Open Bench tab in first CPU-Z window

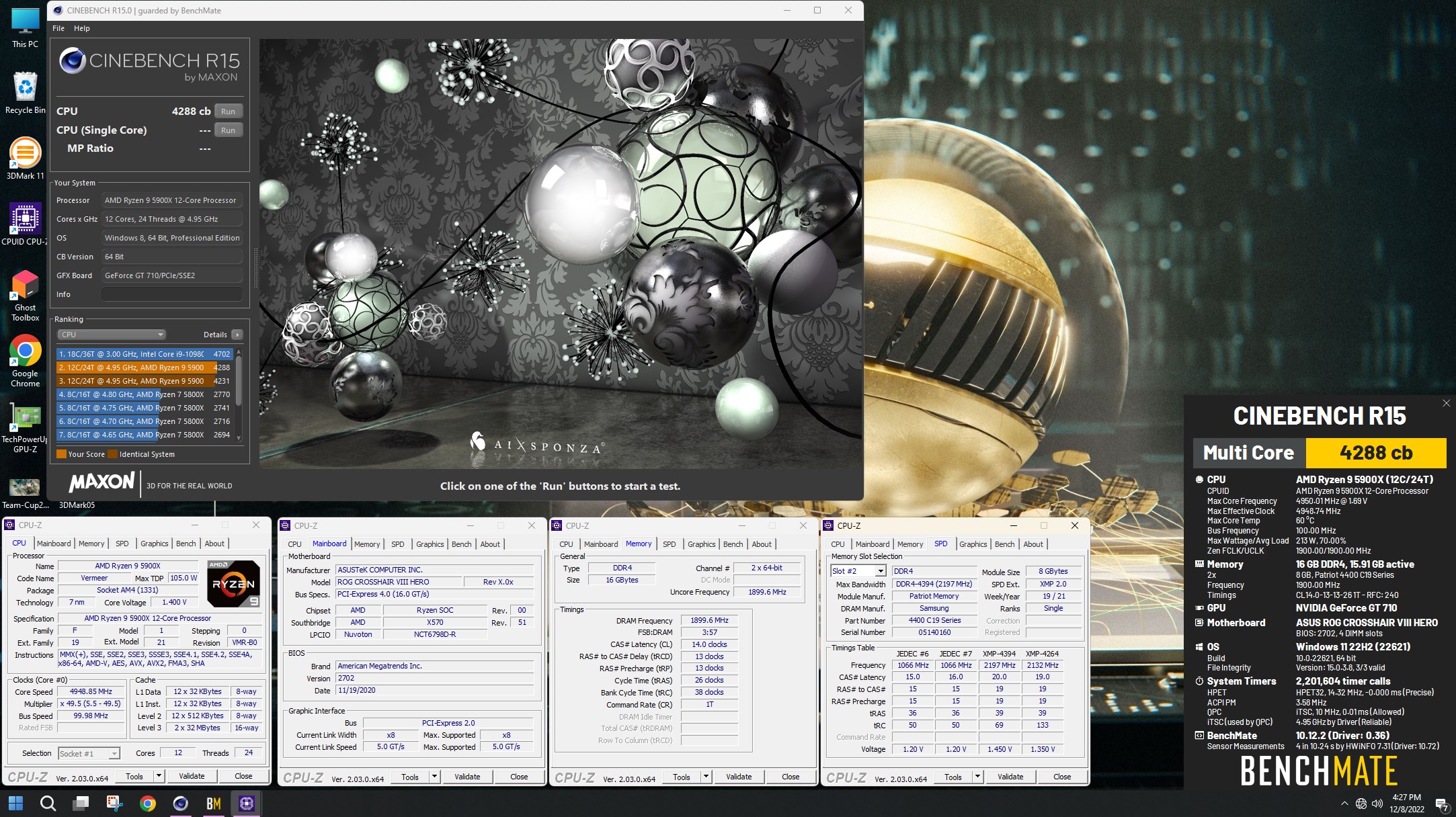coord(186,544)
